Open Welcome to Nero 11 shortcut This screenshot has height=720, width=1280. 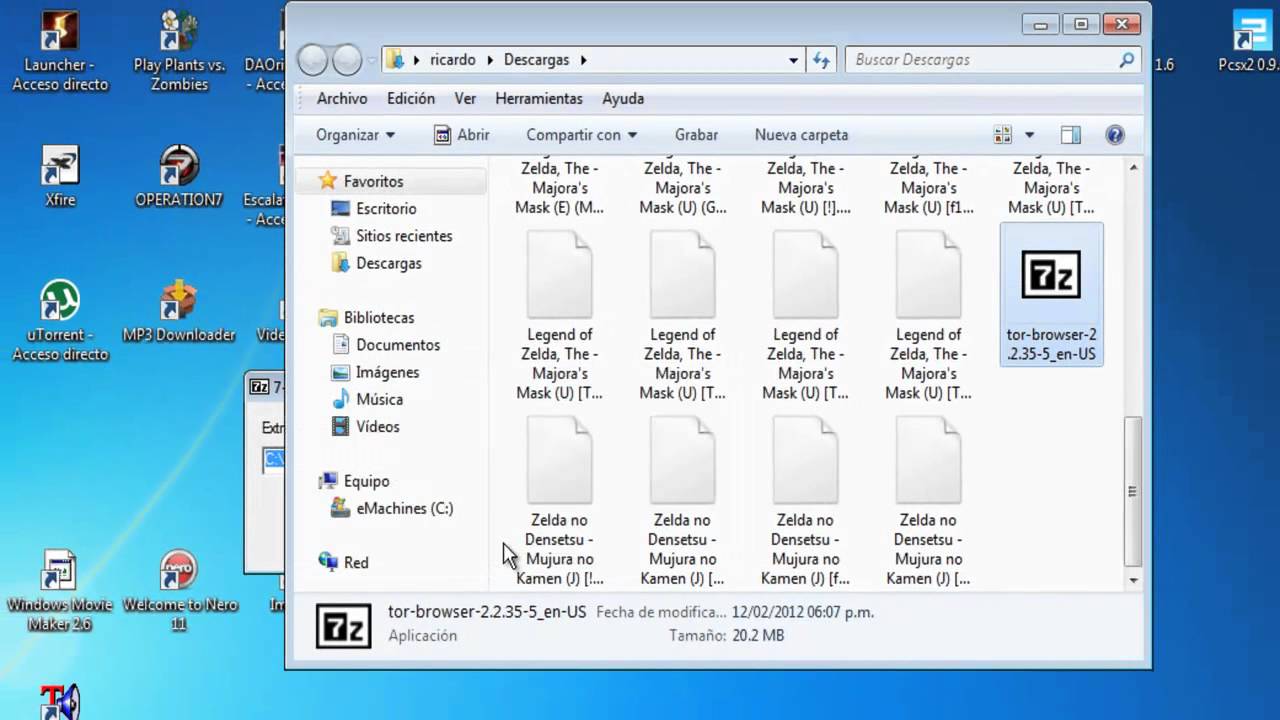pyautogui.click(x=179, y=591)
